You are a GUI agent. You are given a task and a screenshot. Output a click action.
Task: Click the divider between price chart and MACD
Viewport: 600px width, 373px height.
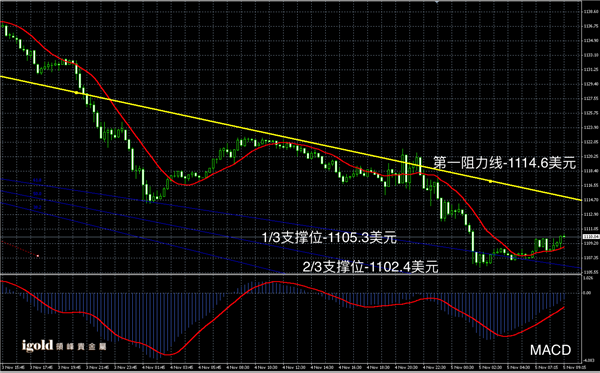(x=291, y=274)
